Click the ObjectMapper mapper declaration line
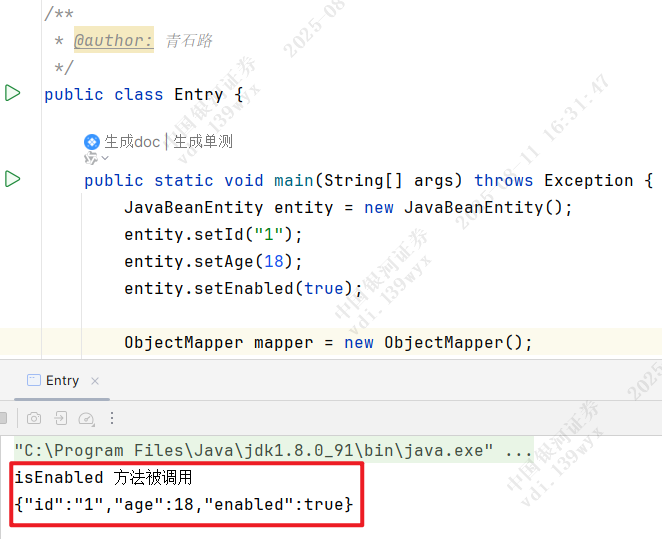Image resolution: width=662 pixels, height=539 pixels. [328, 342]
